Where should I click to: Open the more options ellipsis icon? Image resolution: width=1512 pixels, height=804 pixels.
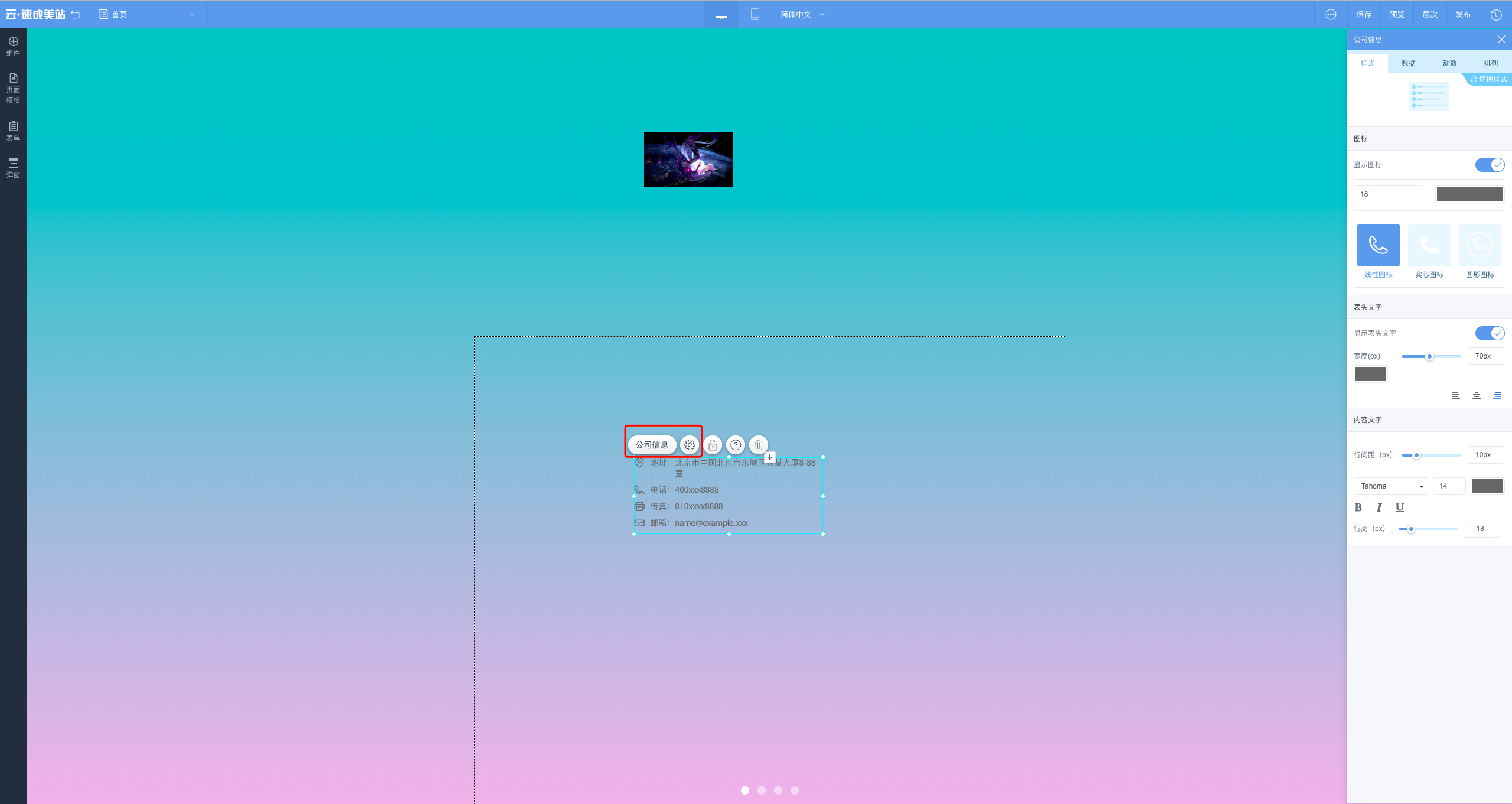pyautogui.click(x=1331, y=14)
